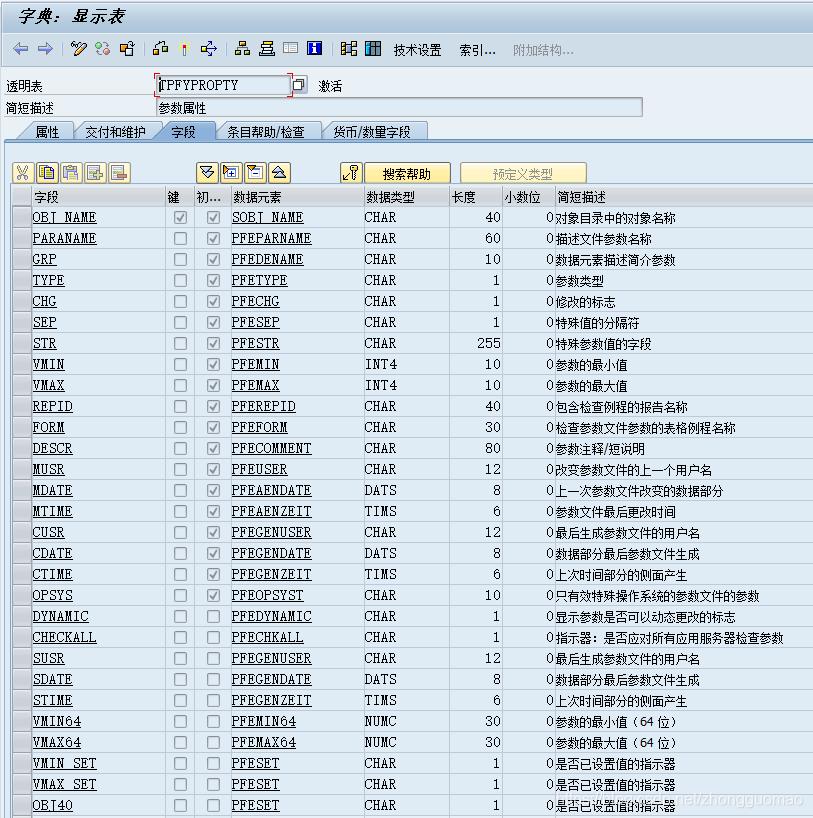
Task: Switch to the 属性 tab
Action: (47, 132)
